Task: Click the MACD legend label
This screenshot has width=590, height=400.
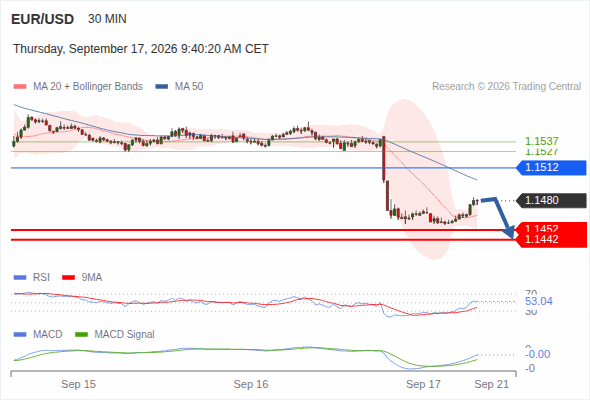Action: pos(48,335)
